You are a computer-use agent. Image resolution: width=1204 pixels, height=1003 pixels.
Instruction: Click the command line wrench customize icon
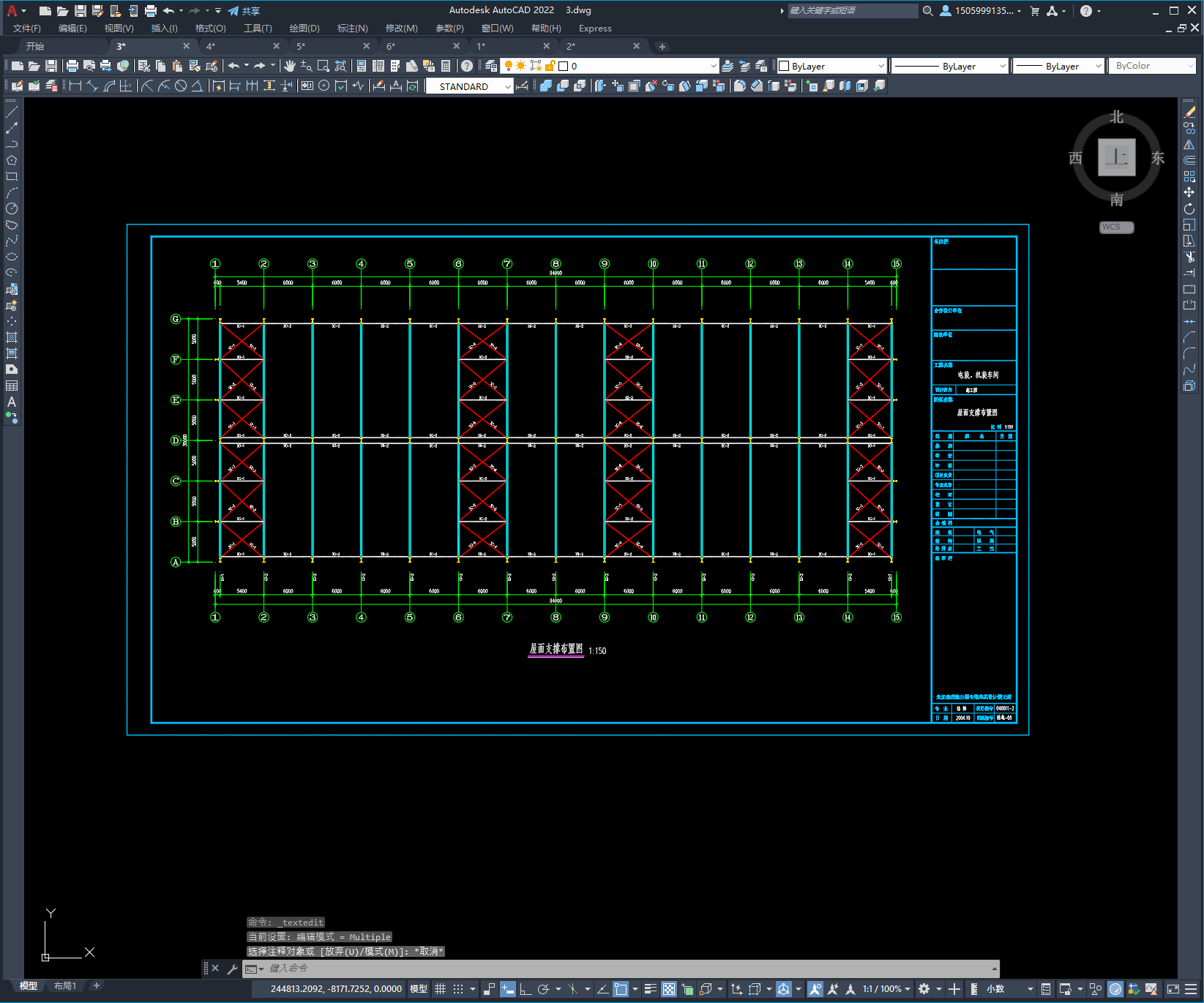tap(233, 969)
